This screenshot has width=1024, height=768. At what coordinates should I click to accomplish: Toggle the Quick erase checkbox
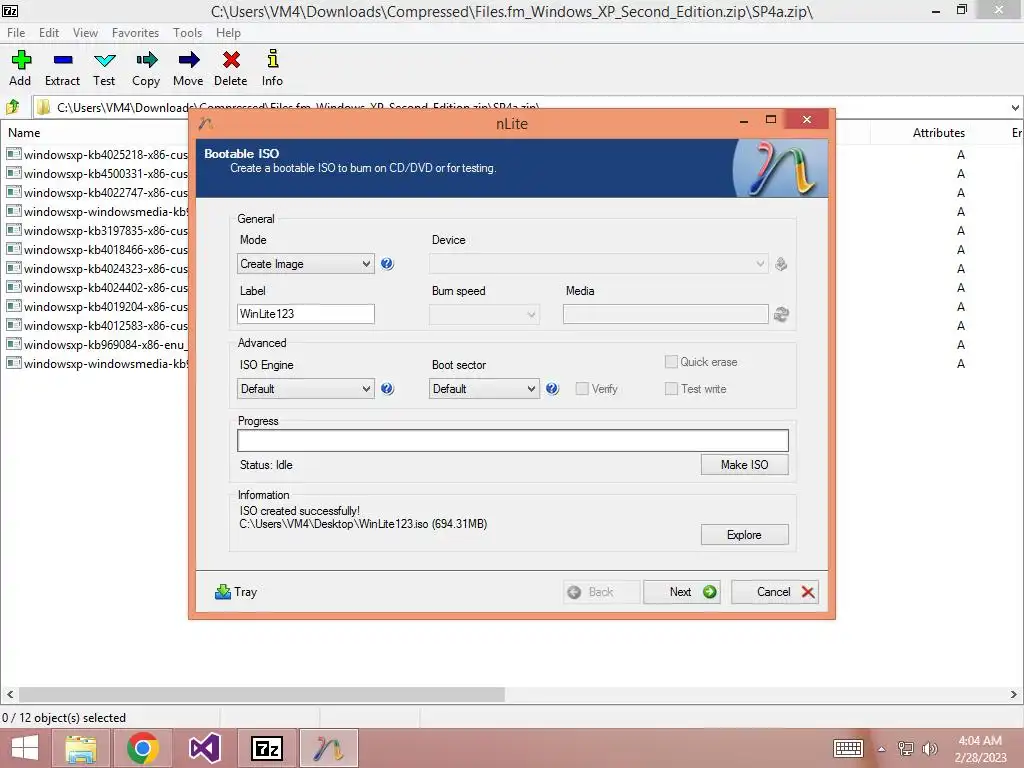pos(671,362)
